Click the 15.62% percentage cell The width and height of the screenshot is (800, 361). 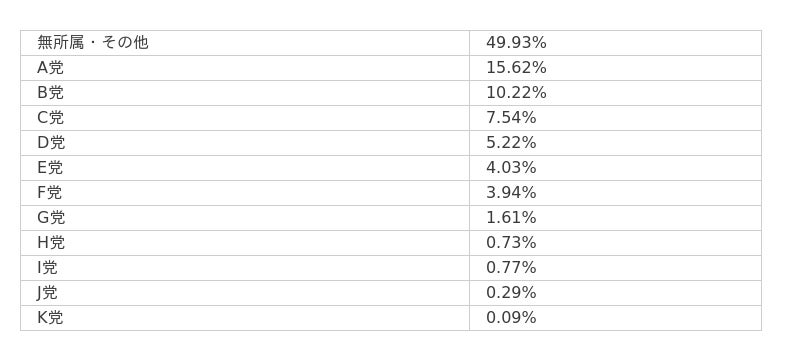[615, 68]
